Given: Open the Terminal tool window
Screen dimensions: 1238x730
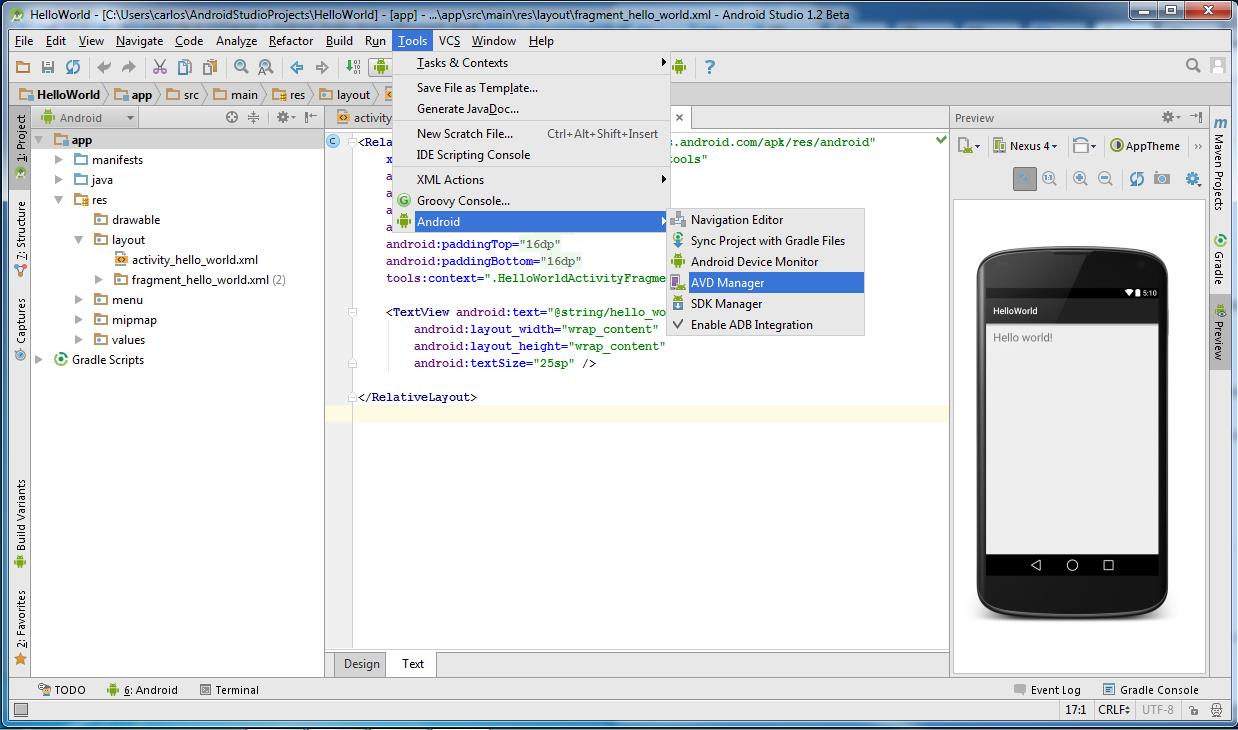Looking at the screenshot, I should (229, 690).
